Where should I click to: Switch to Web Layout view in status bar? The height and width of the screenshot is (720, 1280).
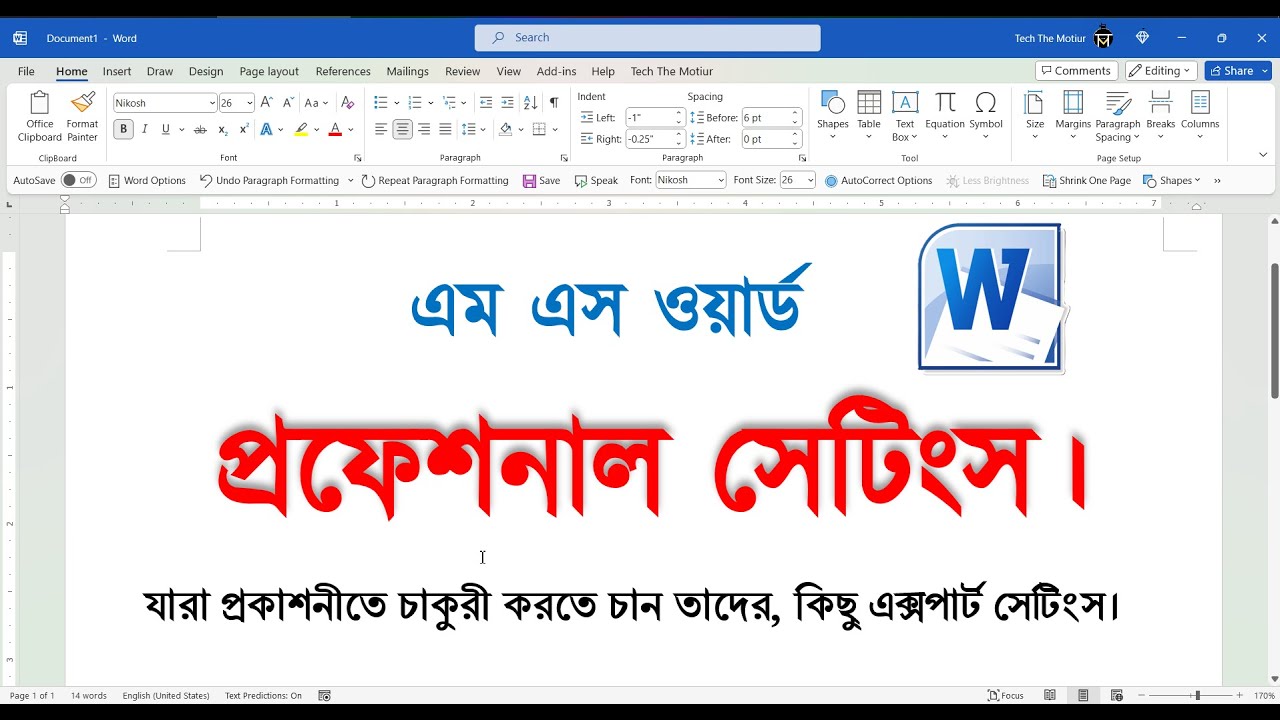1117,695
